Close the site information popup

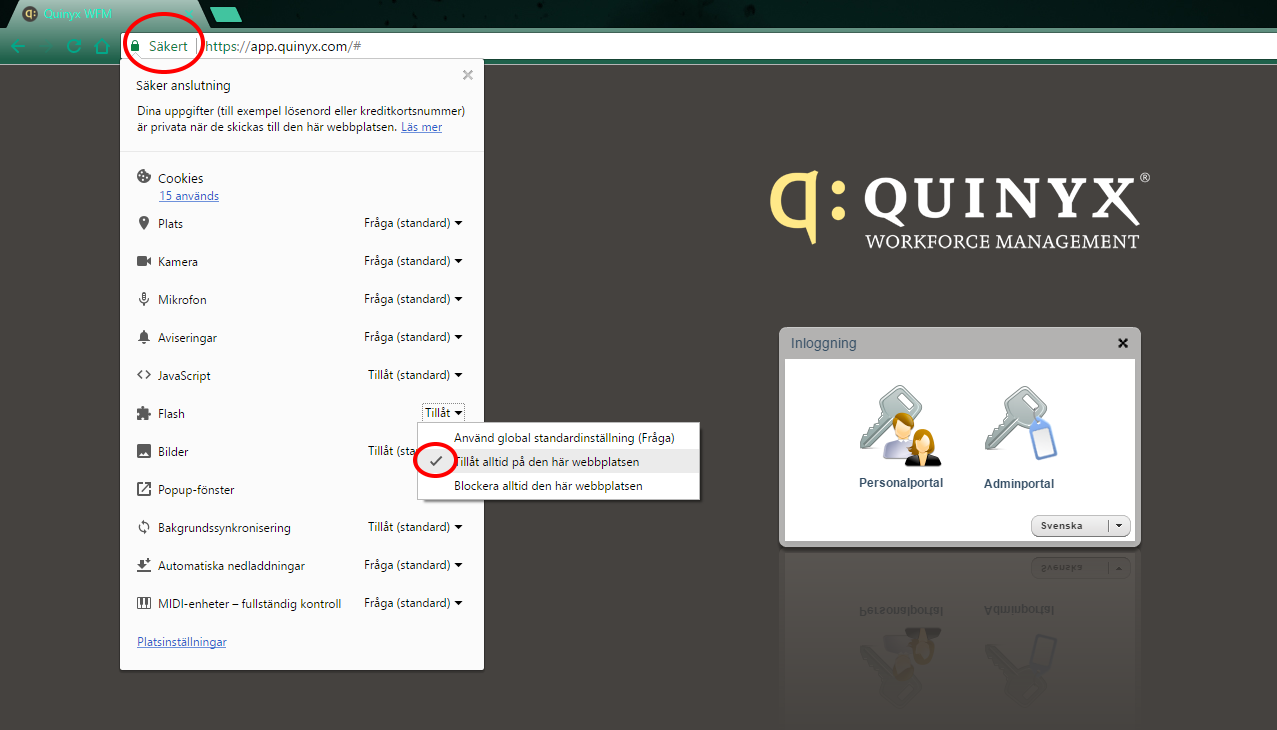(467, 74)
